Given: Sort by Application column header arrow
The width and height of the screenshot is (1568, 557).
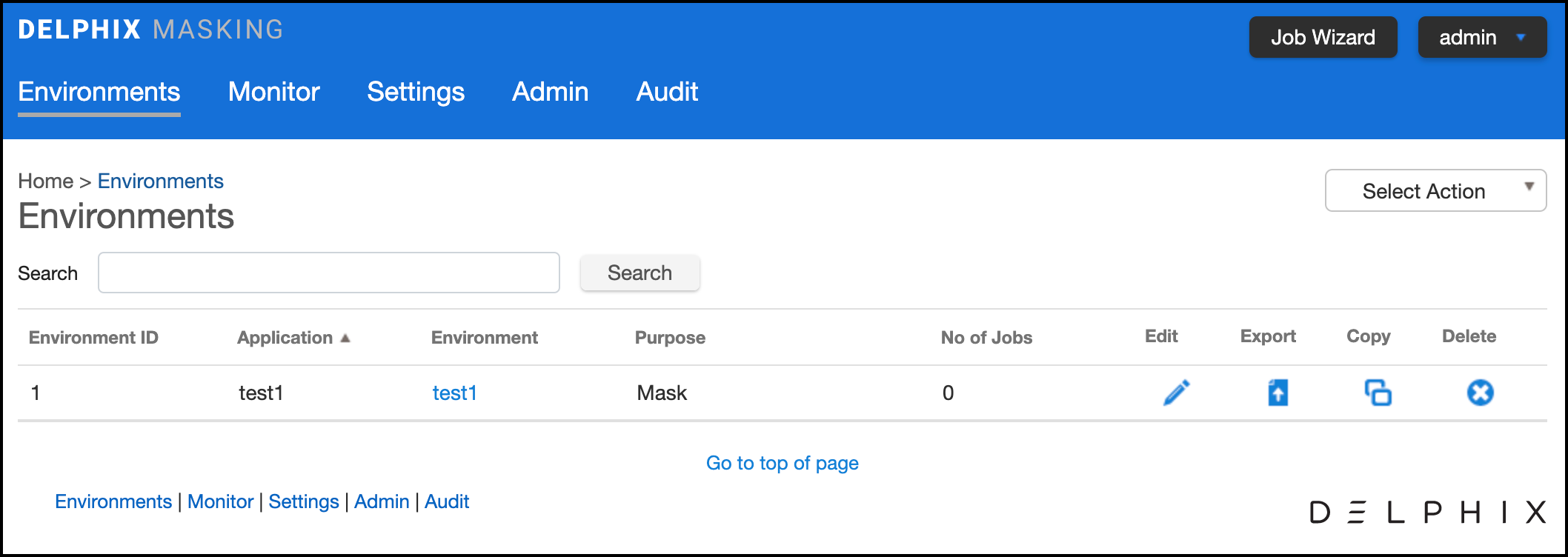Looking at the screenshot, I should [x=345, y=338].
